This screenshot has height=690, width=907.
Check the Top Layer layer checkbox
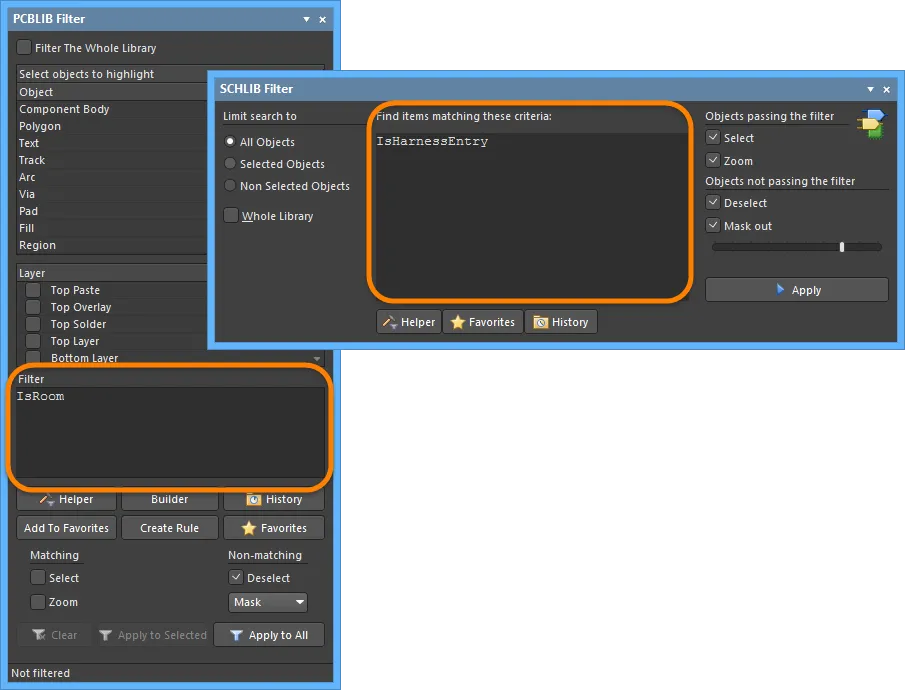[x=34, y=341]
